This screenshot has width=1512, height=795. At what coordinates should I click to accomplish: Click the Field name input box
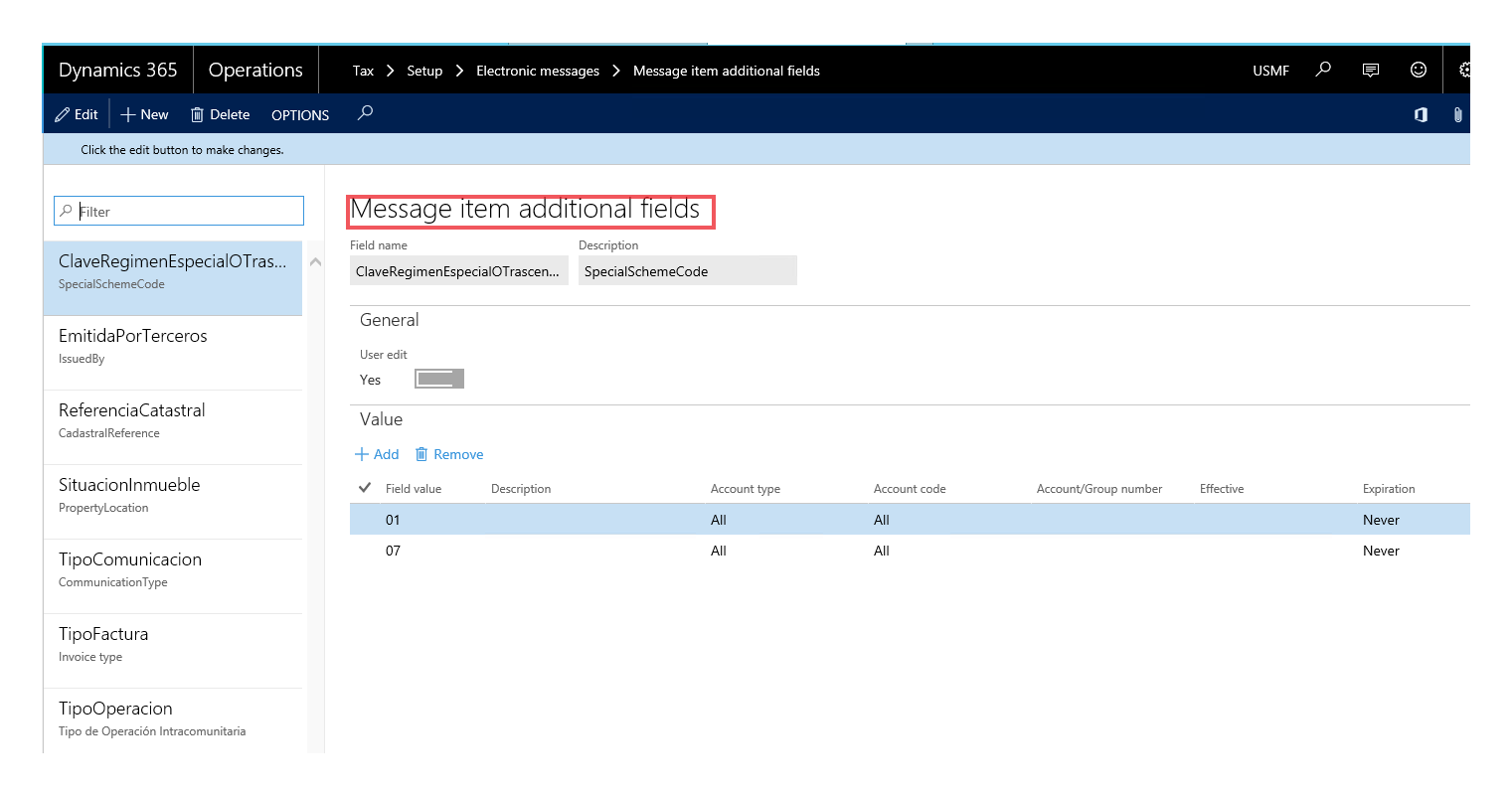click(458, 270)
